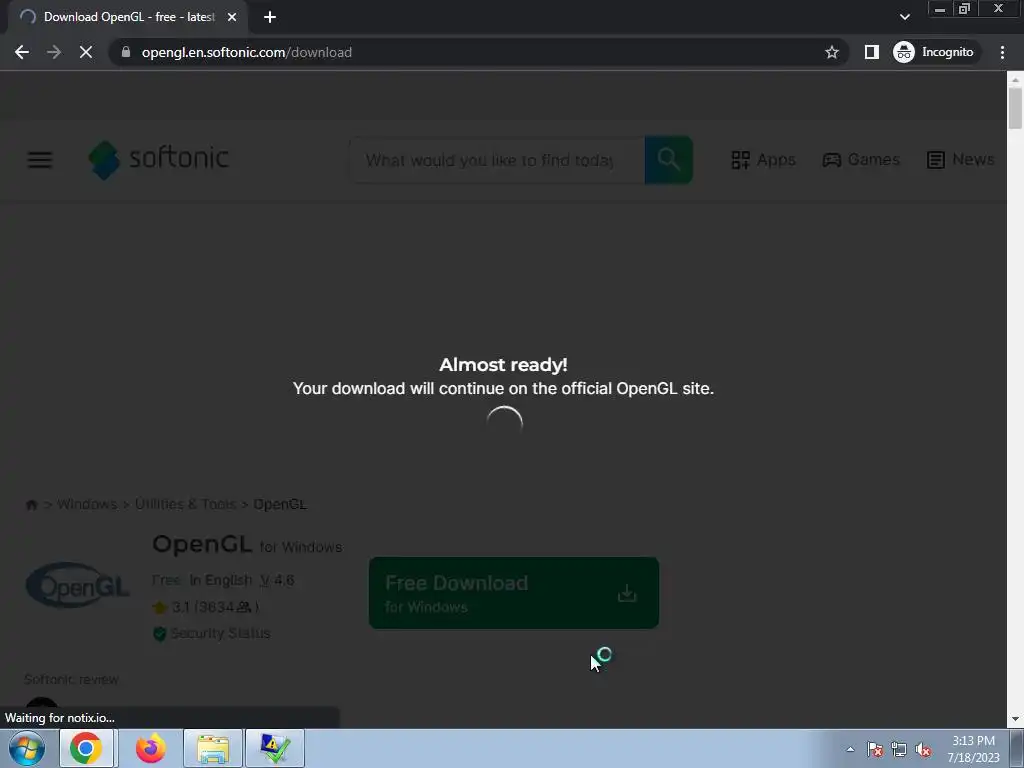Click the Softonic search input field
Viewport: 1024px width, 768px height.
tap(497, 160)
